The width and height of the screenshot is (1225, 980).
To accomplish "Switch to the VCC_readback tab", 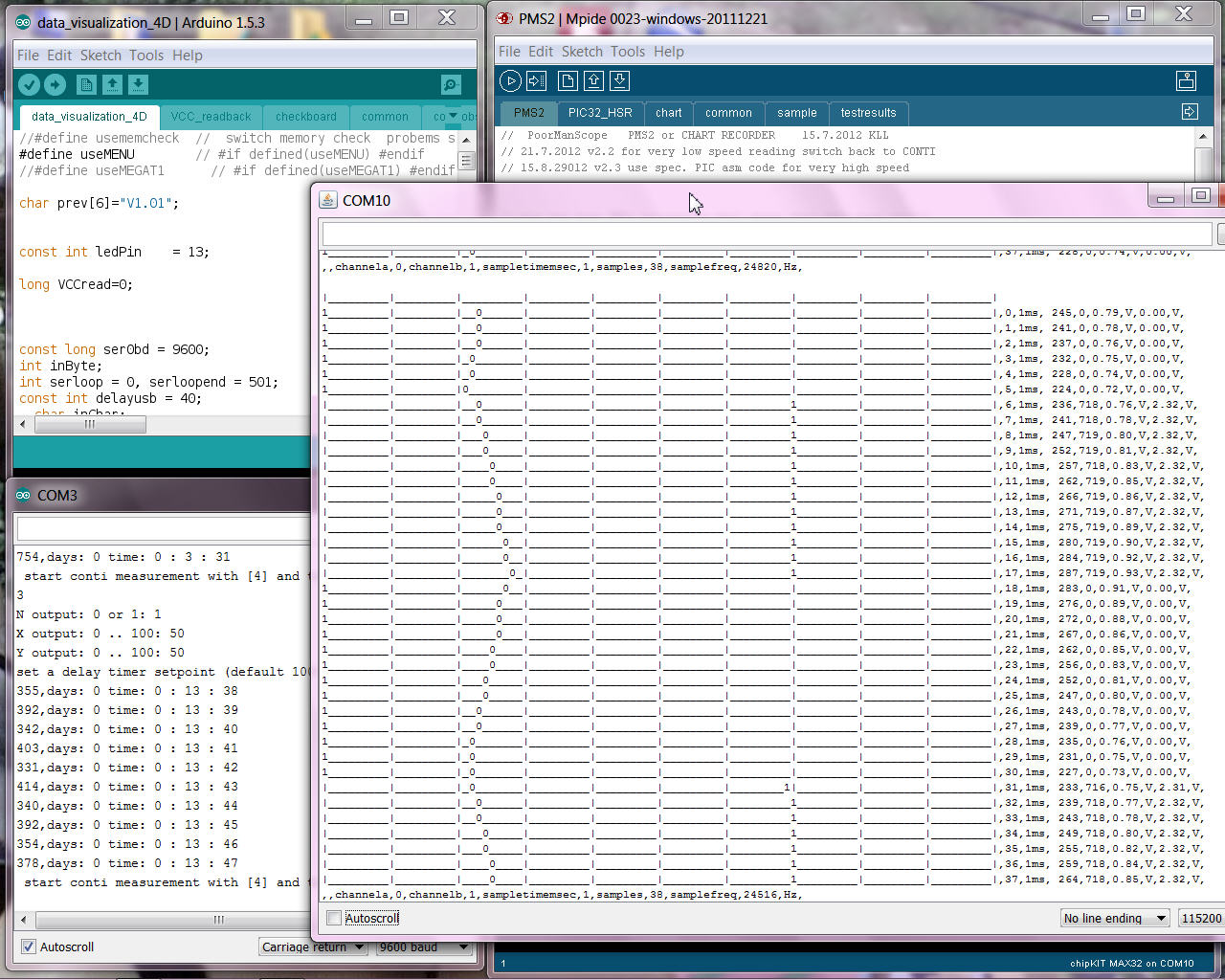I will coord(211,117).
